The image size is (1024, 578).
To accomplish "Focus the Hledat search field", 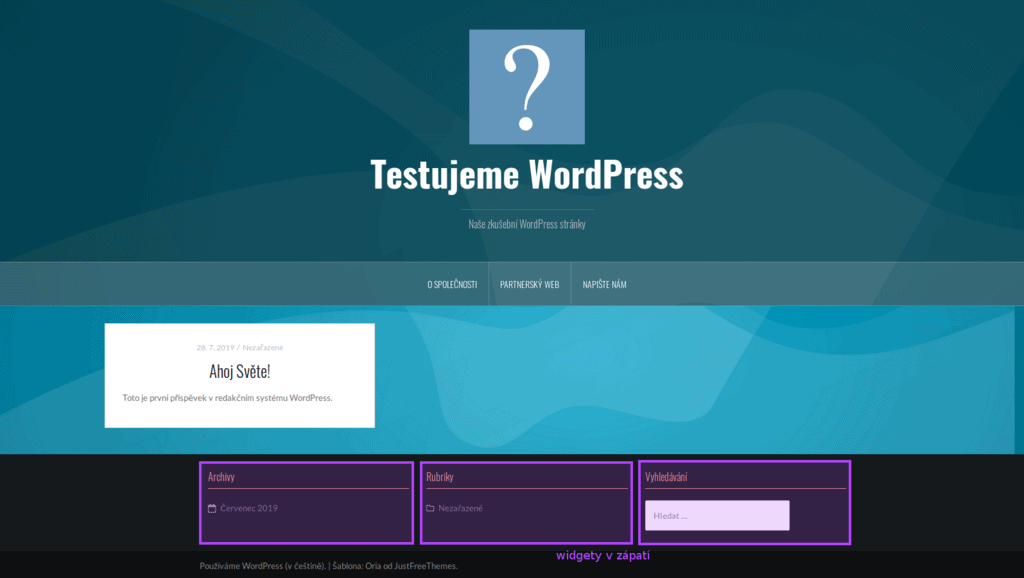I will (x=717, y=515).
